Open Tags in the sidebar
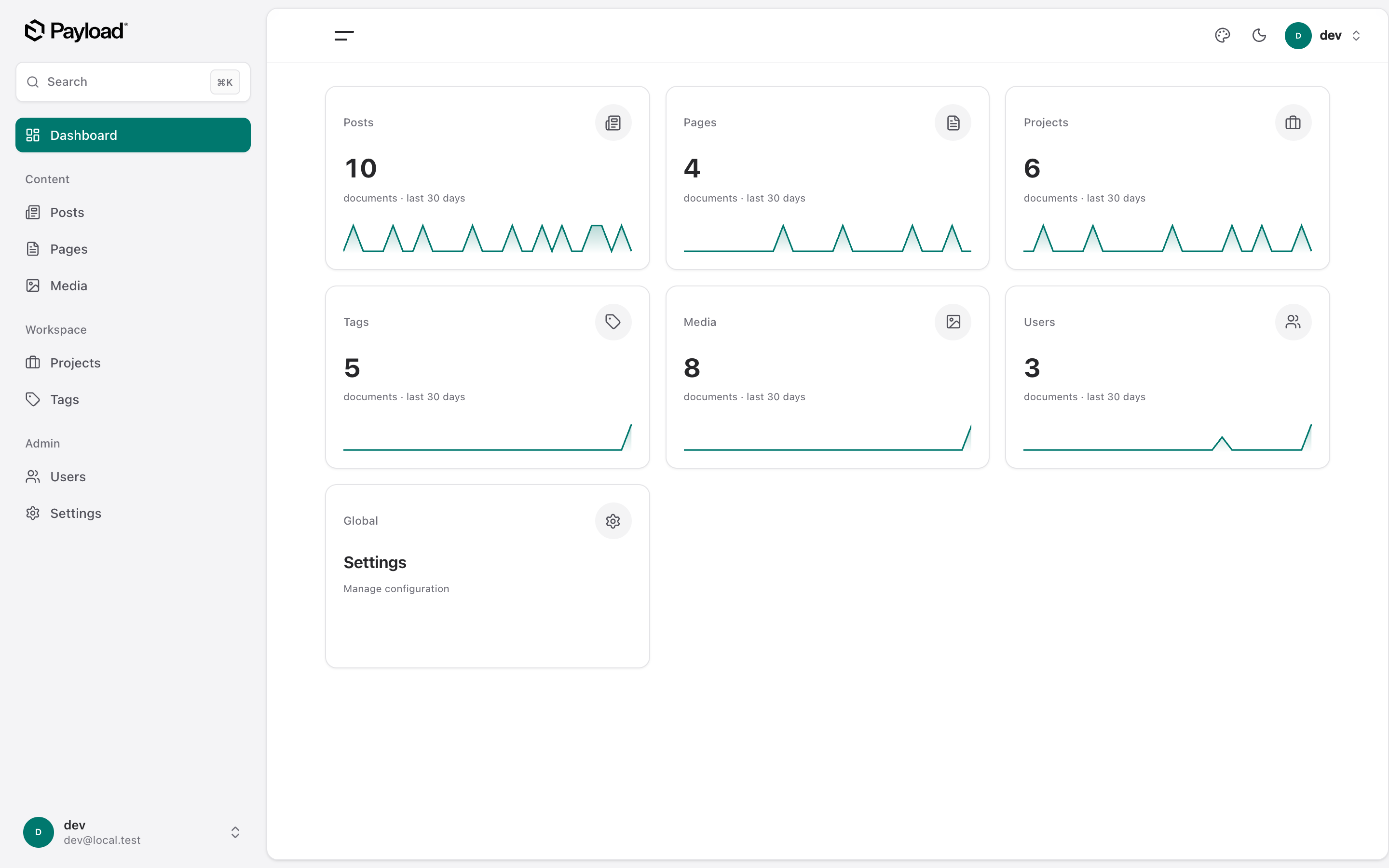Image resolution: width=1389 pixels, height=868 pixels. click(133, 400)
